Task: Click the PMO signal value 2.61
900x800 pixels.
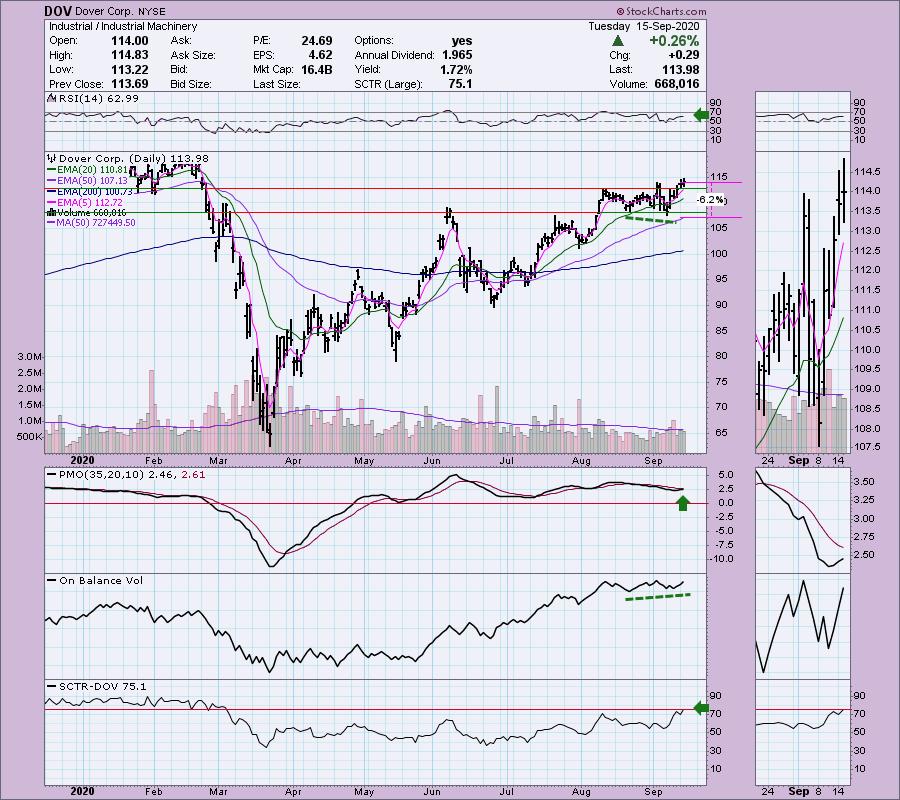Action: [x=193, y=475]
